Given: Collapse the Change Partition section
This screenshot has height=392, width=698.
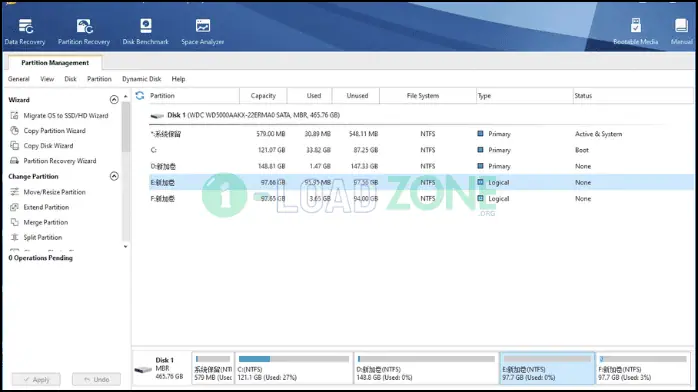Looking at the screenshot, I should point(114,177).
